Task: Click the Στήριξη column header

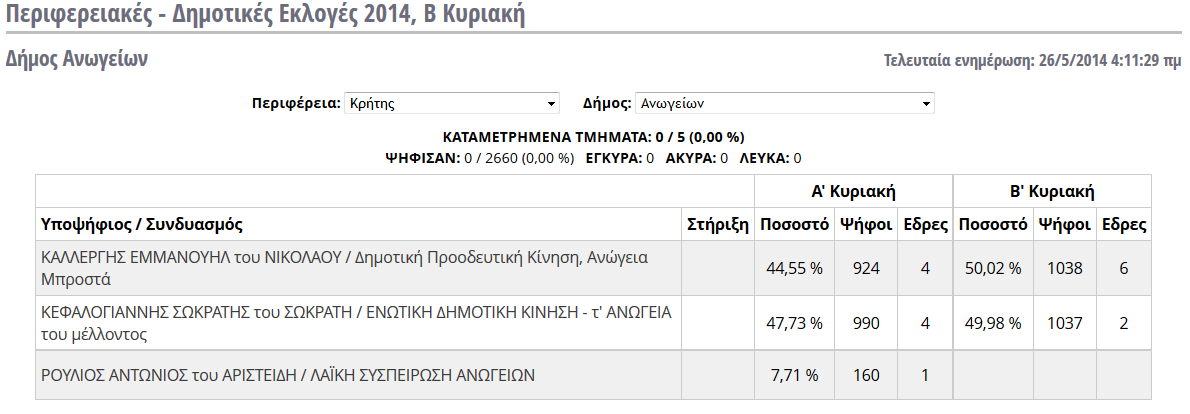Action: (718, 224)
